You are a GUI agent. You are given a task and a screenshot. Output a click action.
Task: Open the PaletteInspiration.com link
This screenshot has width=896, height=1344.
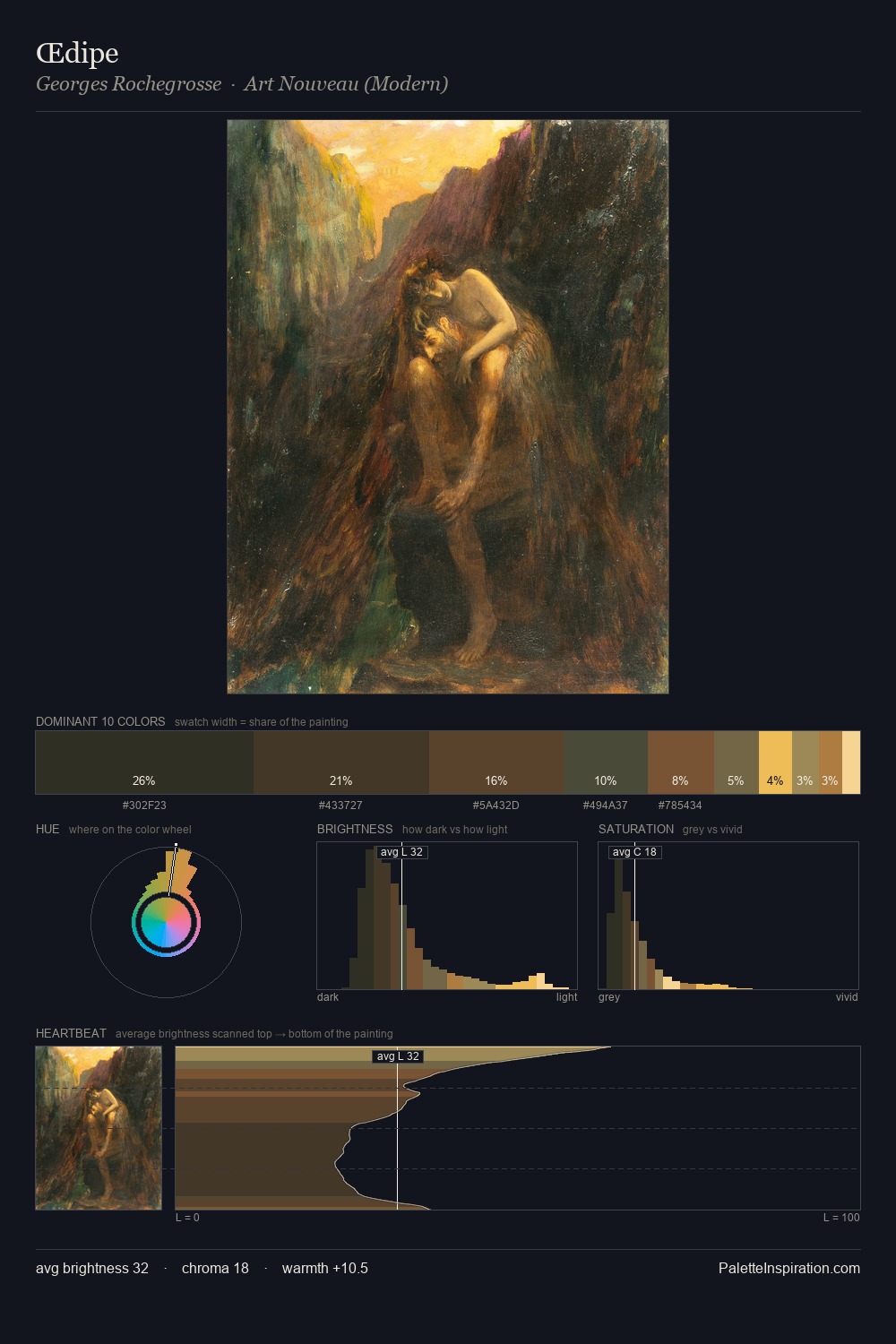(789, 1268)
